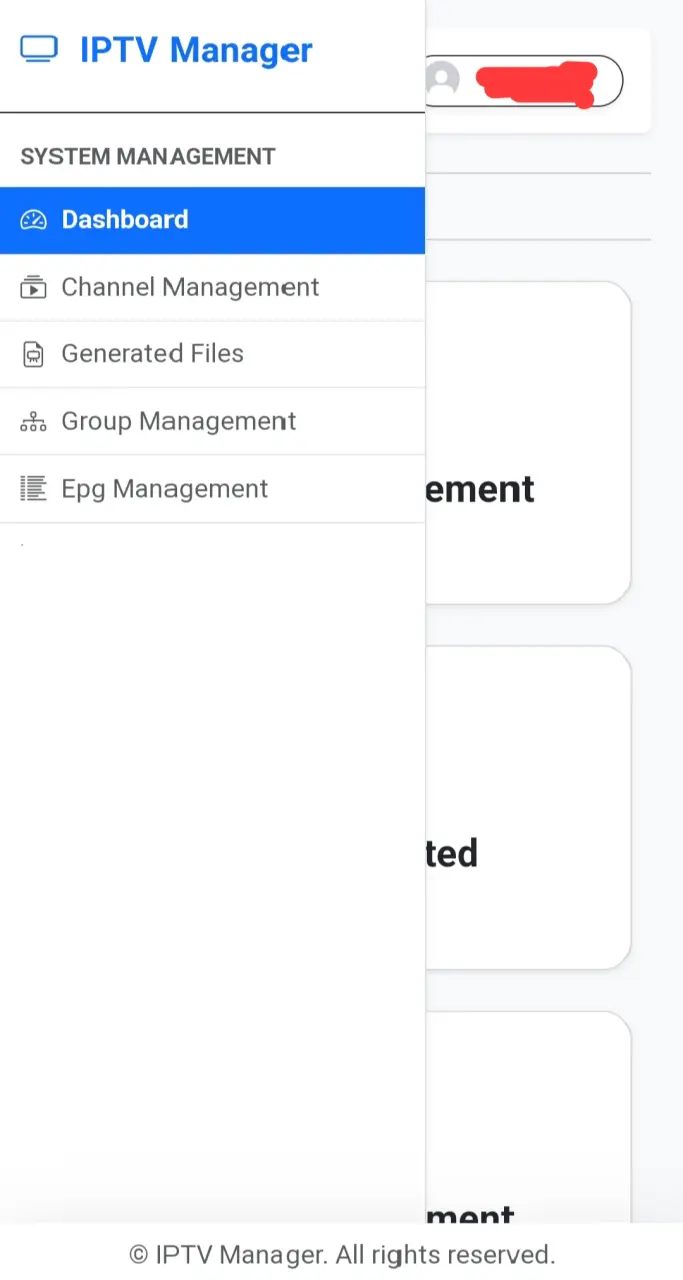Click the IPTV Manager monitor logo icon
The height and width of the screenshot is (1280, 683).
pyautogui.click(x=39, y=49)
